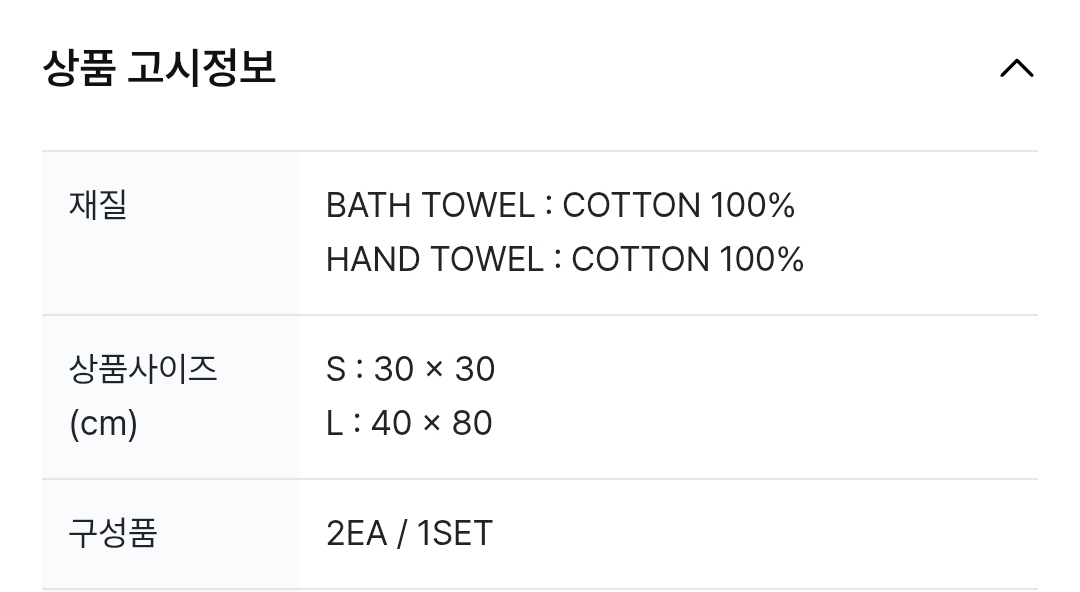Click the L size letter

[x=335, y=424]
